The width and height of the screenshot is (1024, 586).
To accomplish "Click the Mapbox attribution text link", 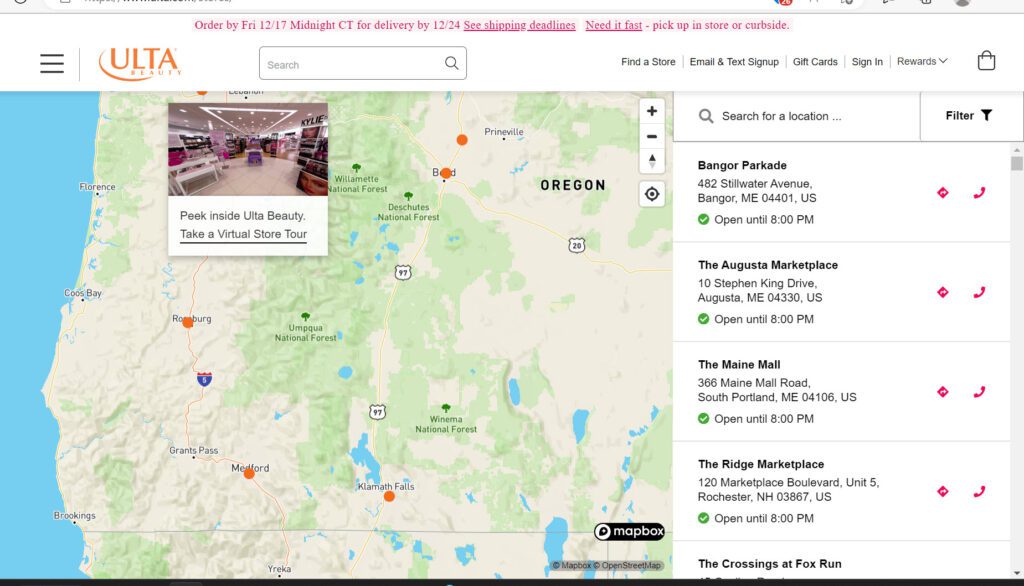I will click(571, 566).
